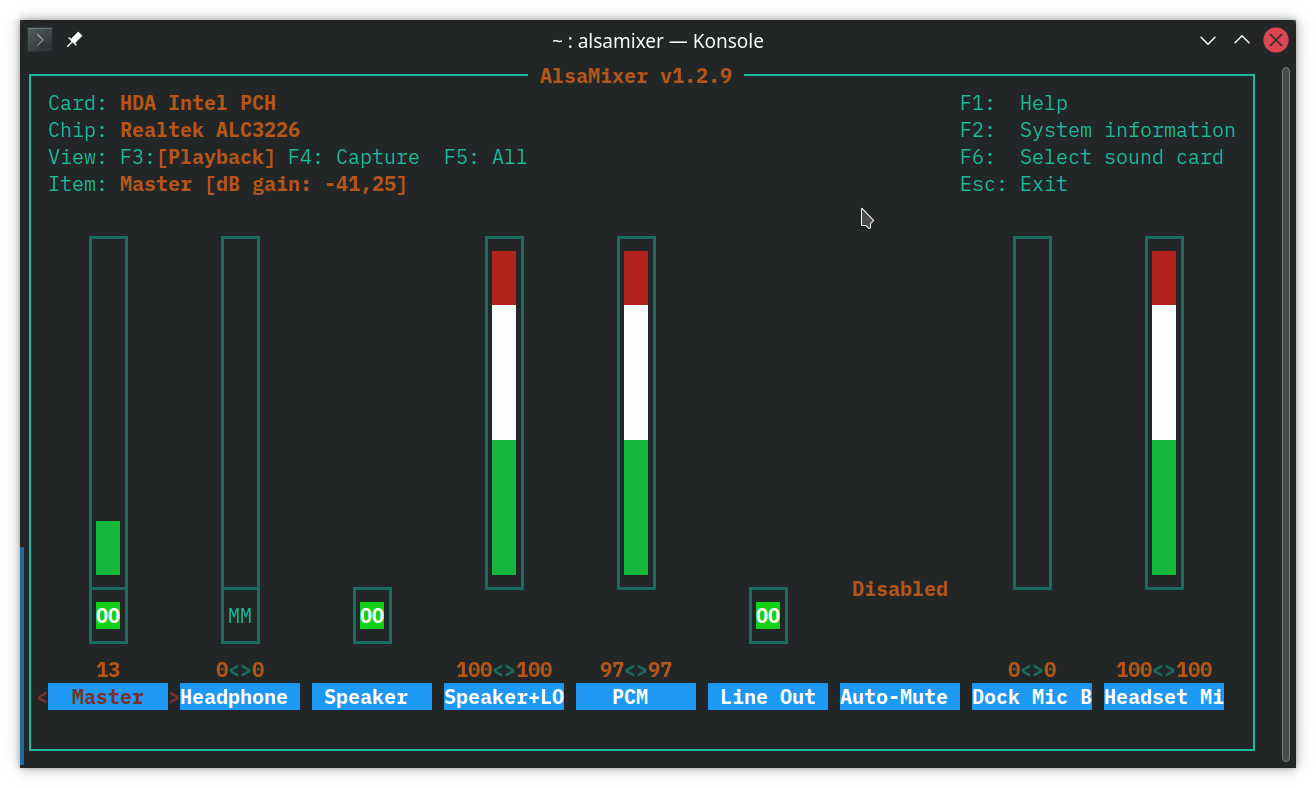
Task: Click F6 Select sound card entry
Action: tap(1092, 157)
